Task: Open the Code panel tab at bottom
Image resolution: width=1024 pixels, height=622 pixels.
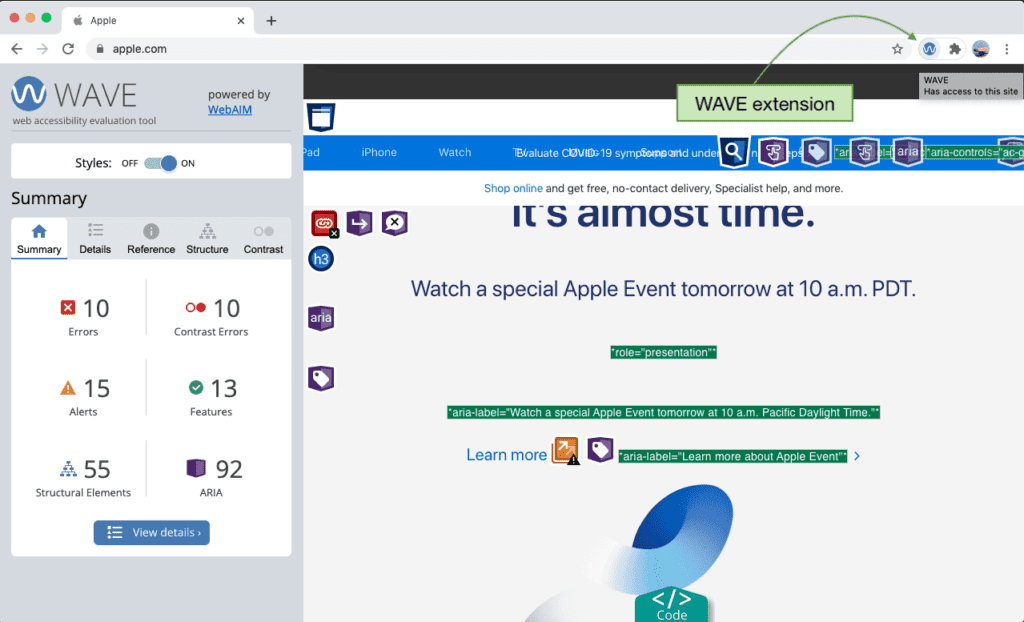Action: click(671, 604)
